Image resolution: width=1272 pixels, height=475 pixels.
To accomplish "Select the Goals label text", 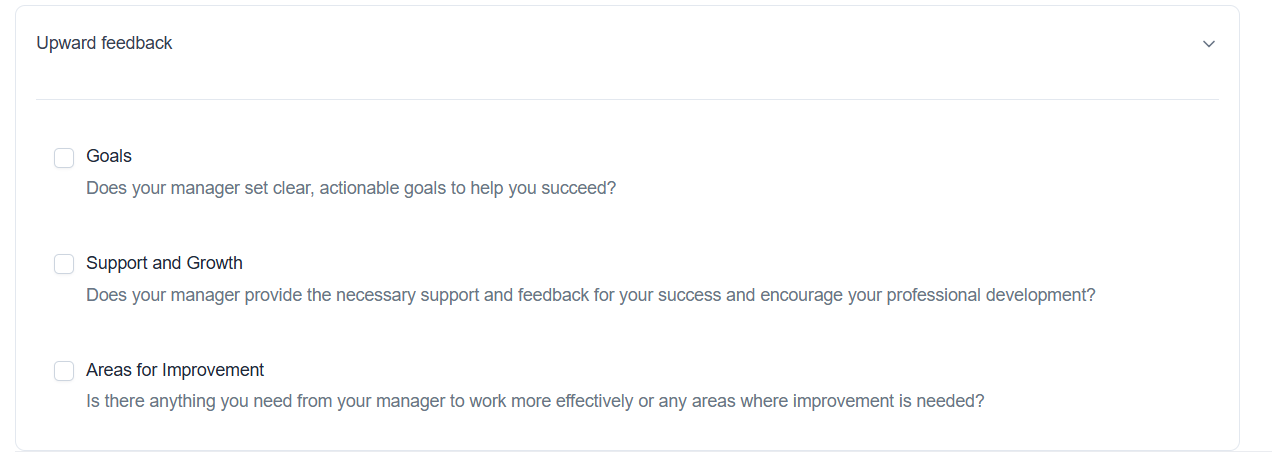I will point(109,156).
